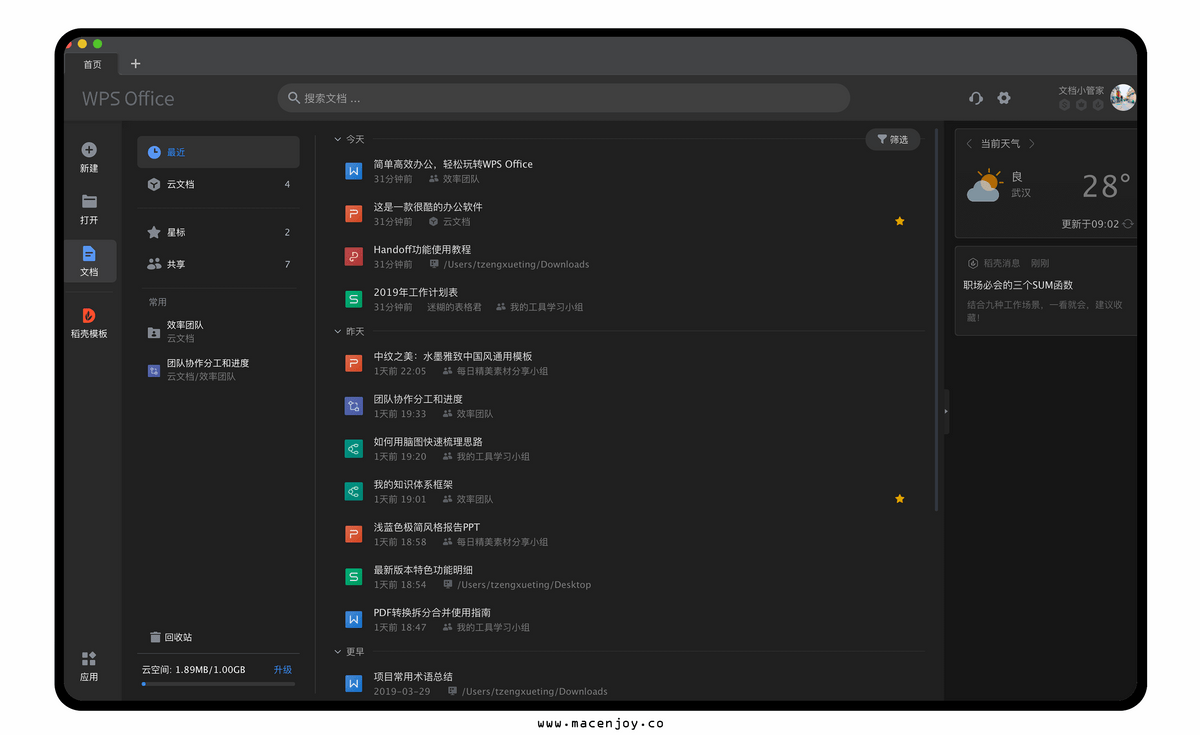
Task: Click Word icon of 项目常用术语总结
Action: pos(353,684)
